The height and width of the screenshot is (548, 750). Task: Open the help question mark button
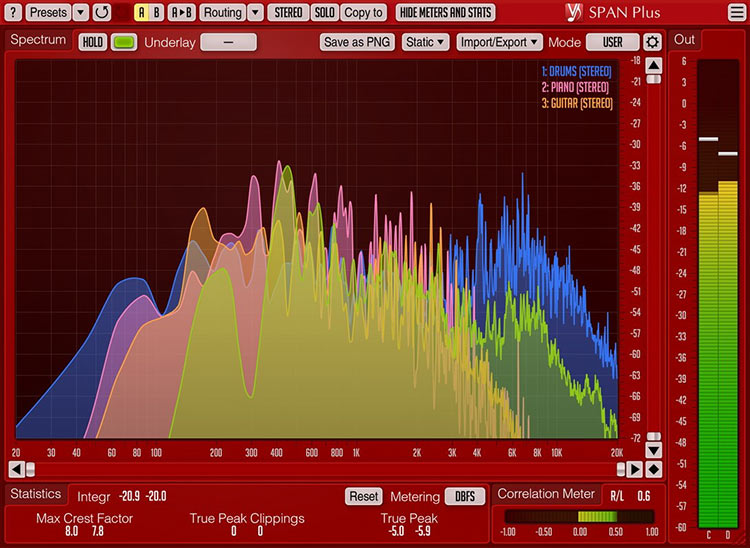[x=13, y=12]
